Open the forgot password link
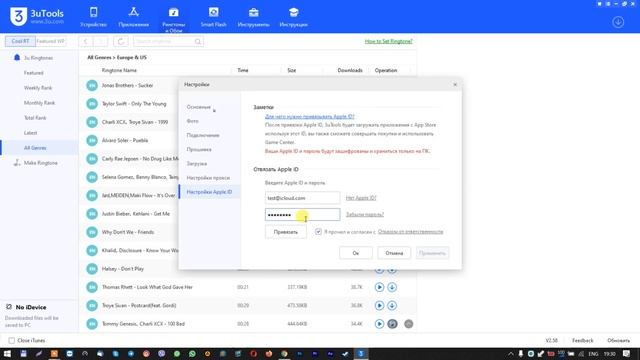 click(364, 214)
